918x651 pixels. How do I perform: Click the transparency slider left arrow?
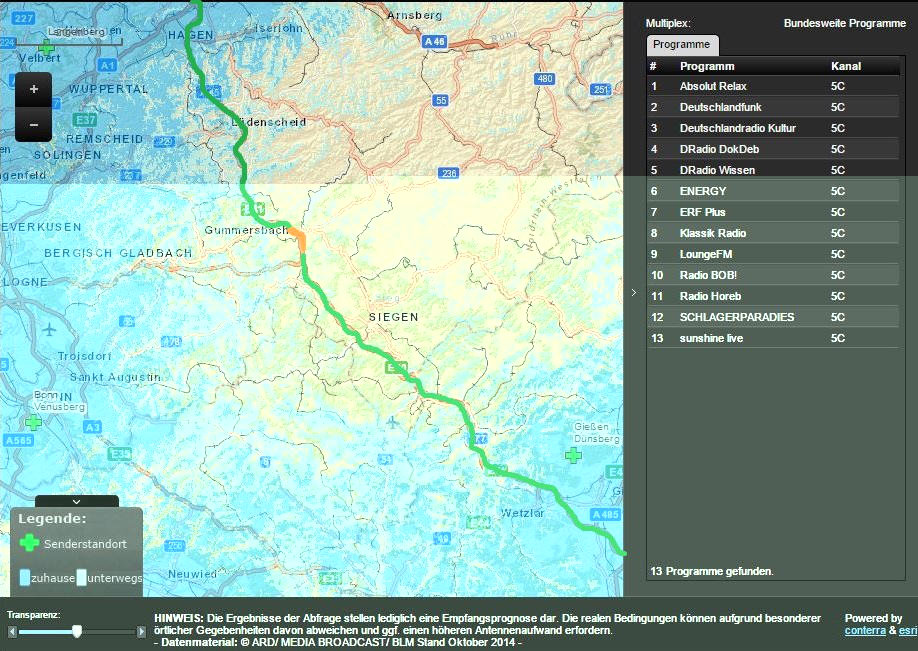12,631
